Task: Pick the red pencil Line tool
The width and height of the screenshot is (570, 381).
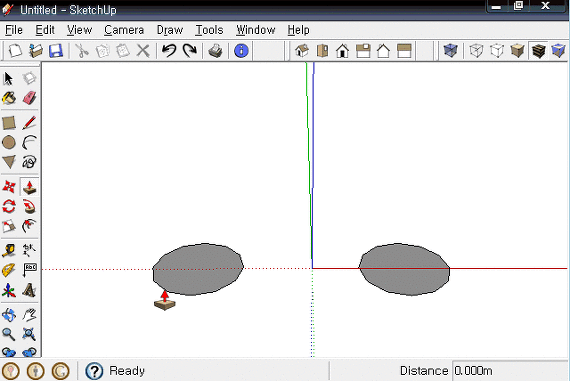Action: point(29,123)
